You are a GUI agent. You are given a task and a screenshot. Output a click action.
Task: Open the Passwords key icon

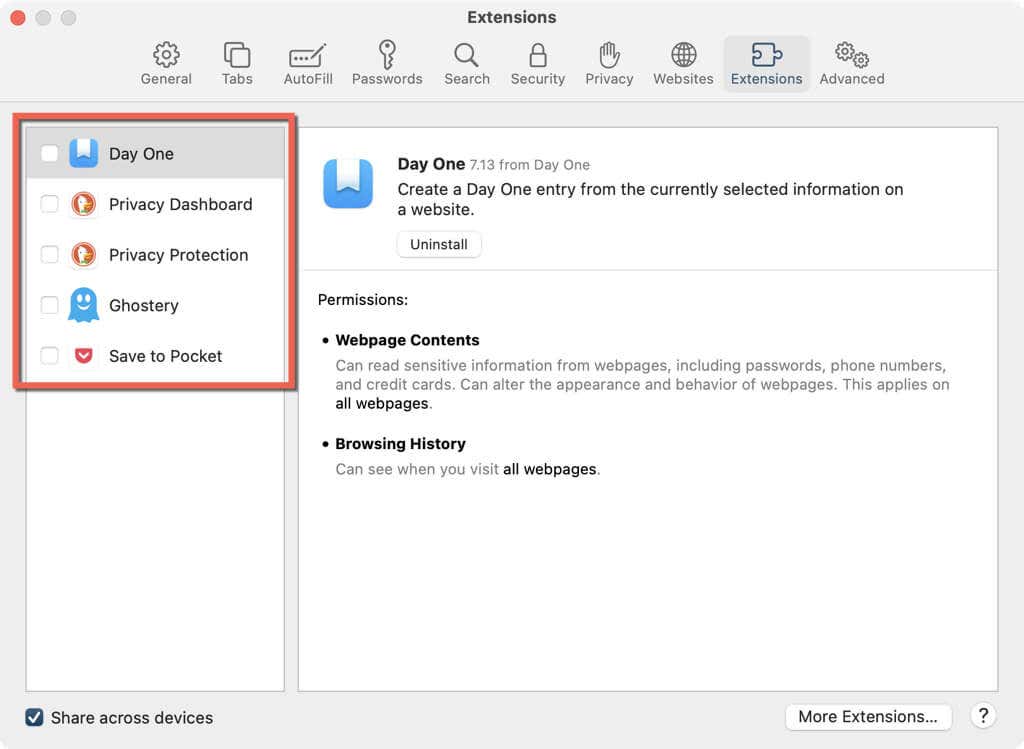[387, 55]
